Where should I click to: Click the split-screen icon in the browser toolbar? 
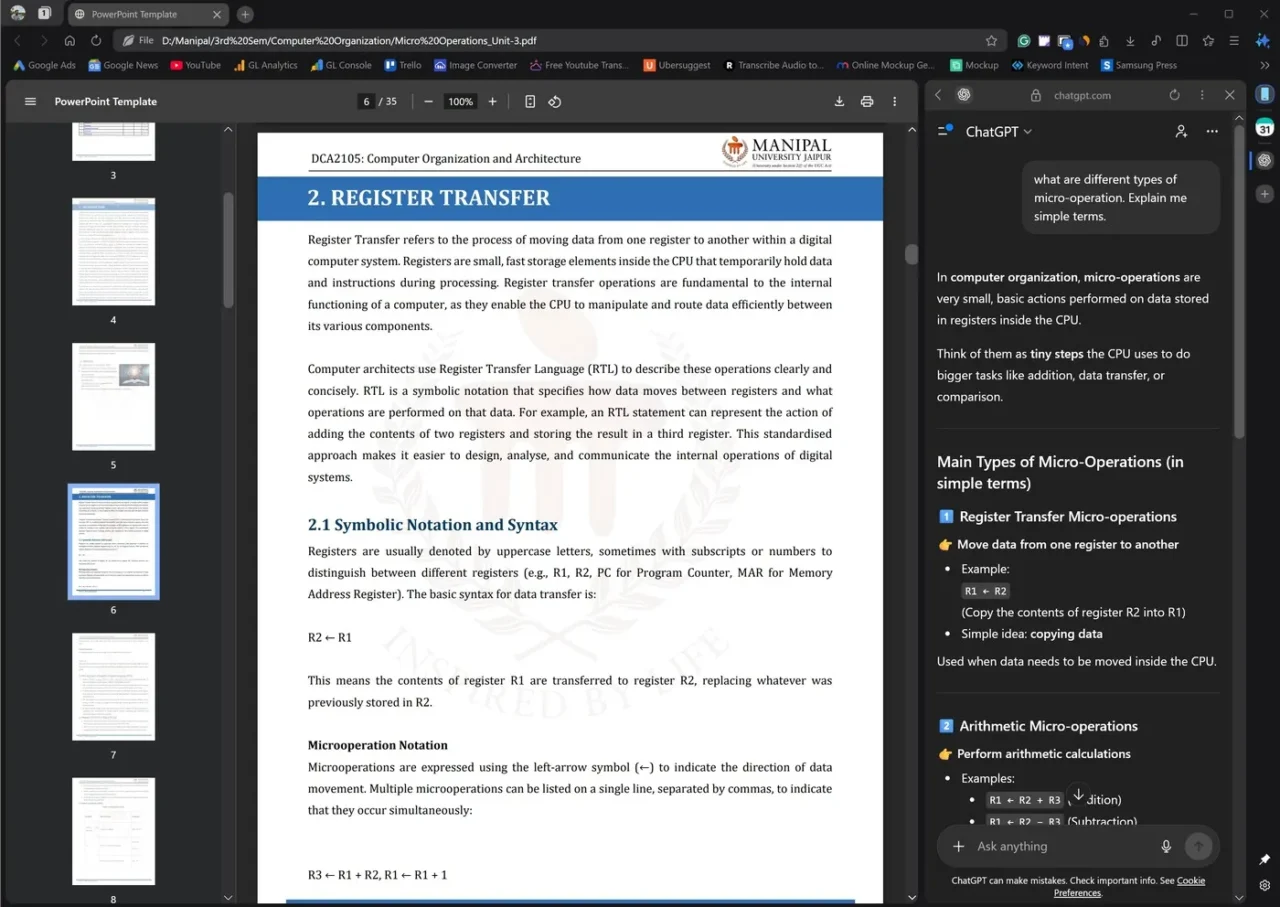[x=1181, y=40]
